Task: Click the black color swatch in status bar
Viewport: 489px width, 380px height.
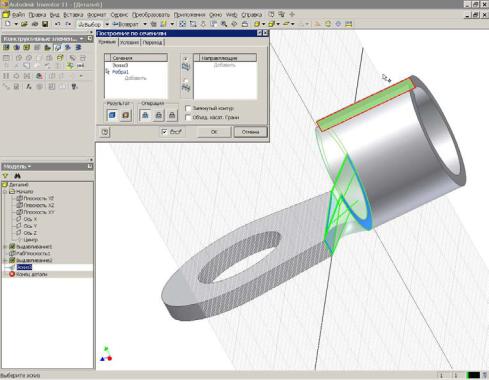Action: coord(473,375)
